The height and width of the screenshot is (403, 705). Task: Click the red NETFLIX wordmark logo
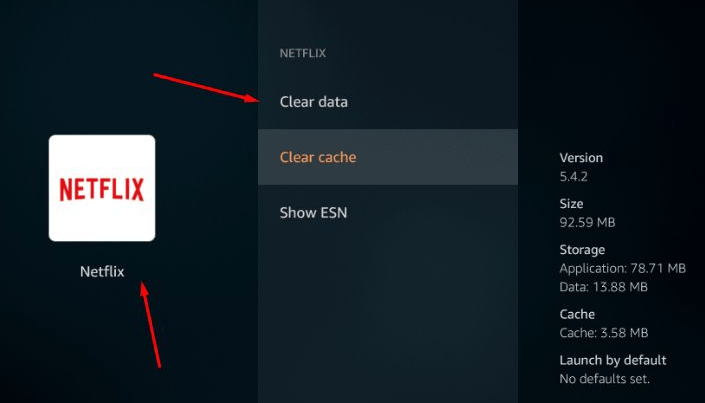click(102, 189)
